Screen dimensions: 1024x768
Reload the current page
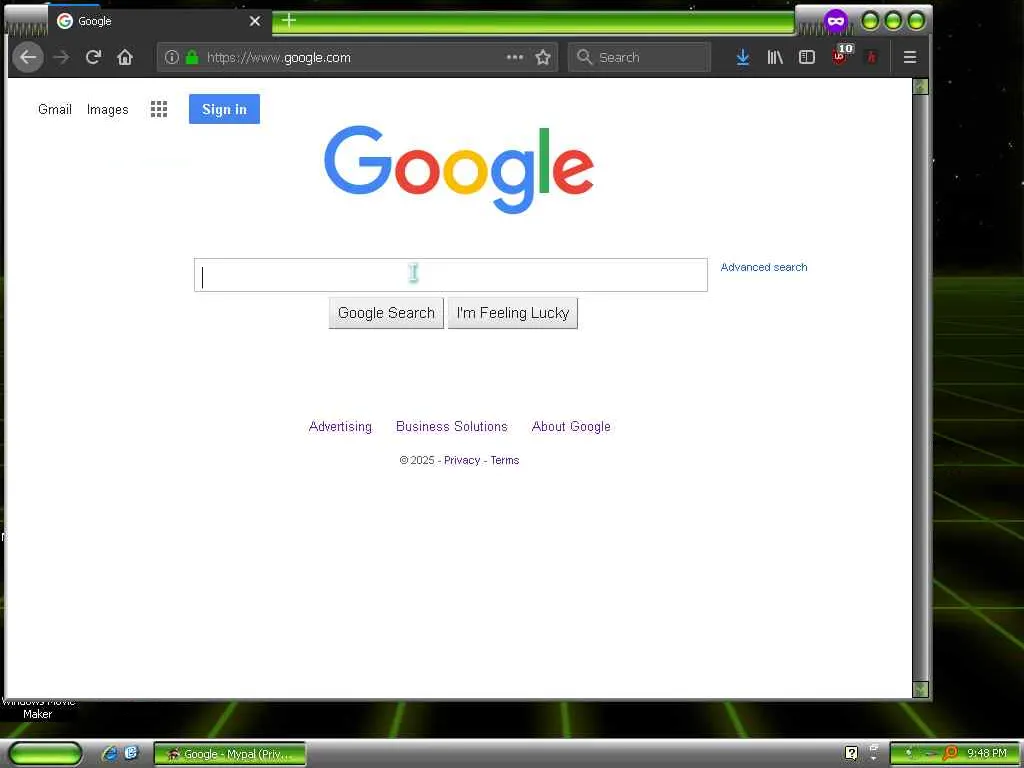pyautogui.click(x=93, y=57)
